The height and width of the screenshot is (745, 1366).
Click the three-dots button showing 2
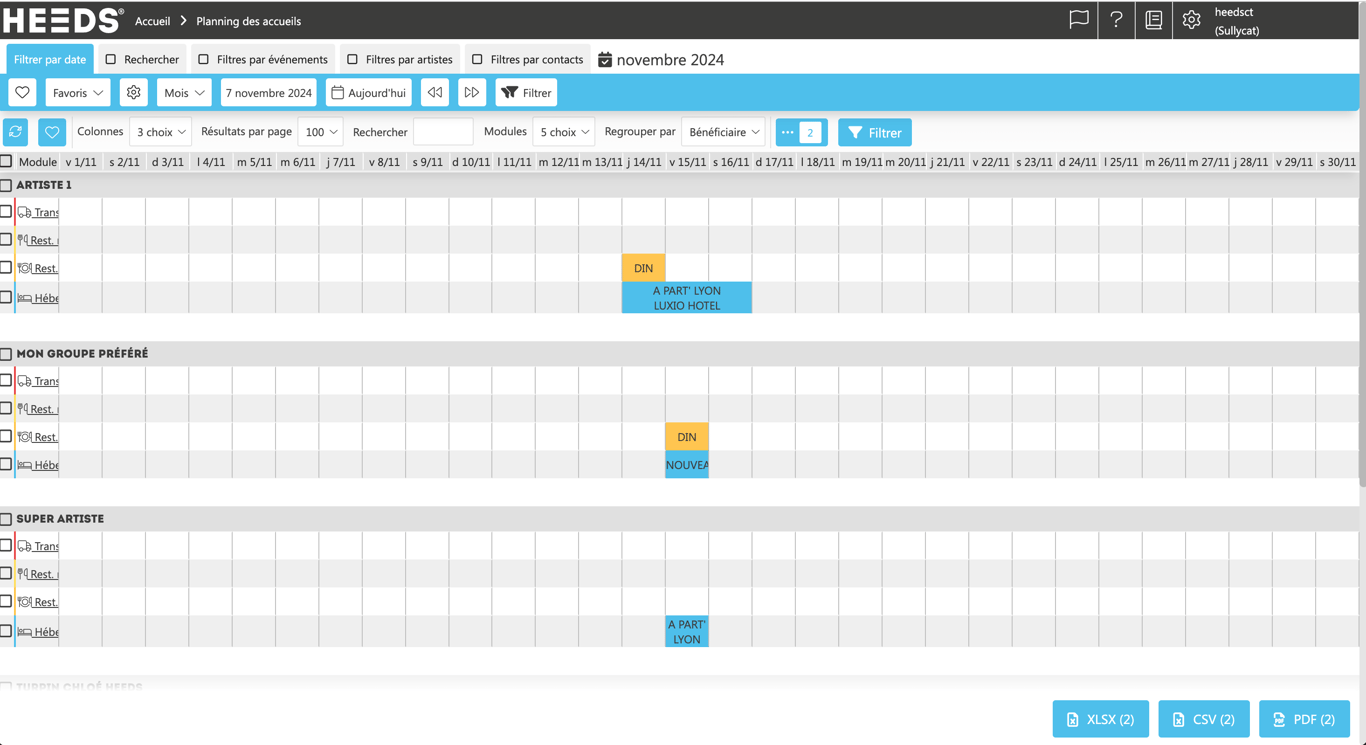point(801,132)
